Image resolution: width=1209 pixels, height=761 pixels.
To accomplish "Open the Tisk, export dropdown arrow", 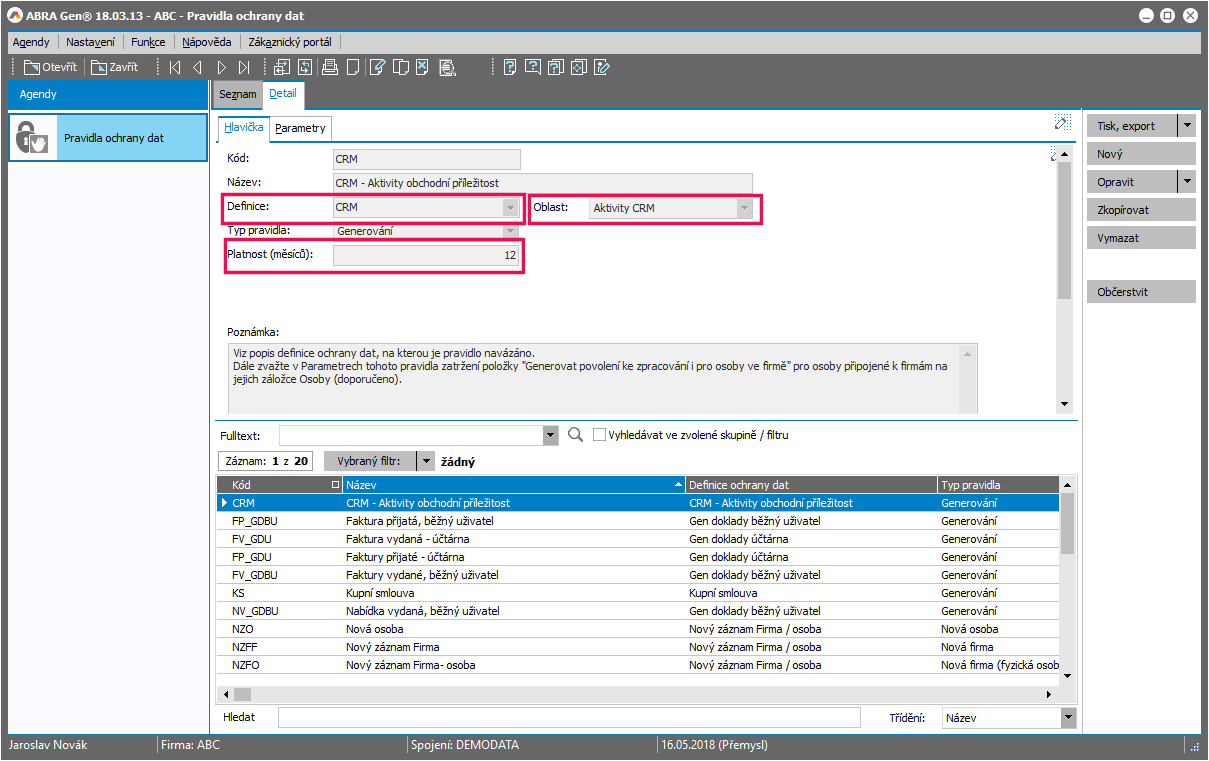I will tap(1186, 126).
